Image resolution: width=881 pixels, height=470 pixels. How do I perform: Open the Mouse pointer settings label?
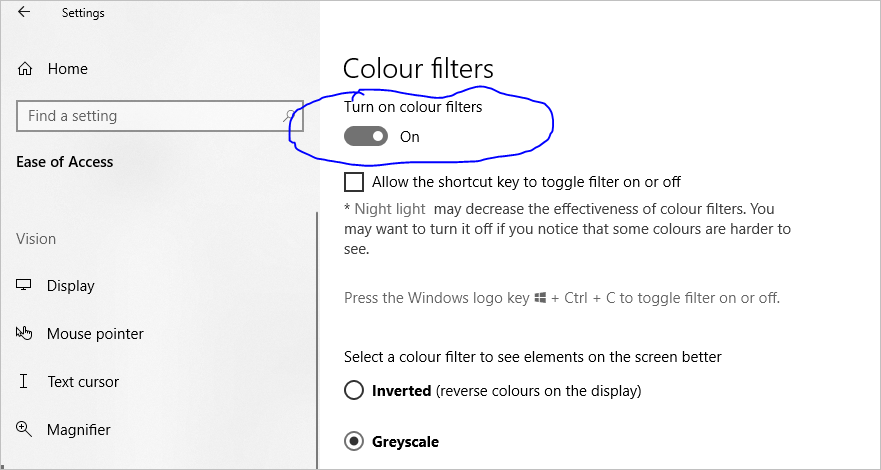point(95,334)
